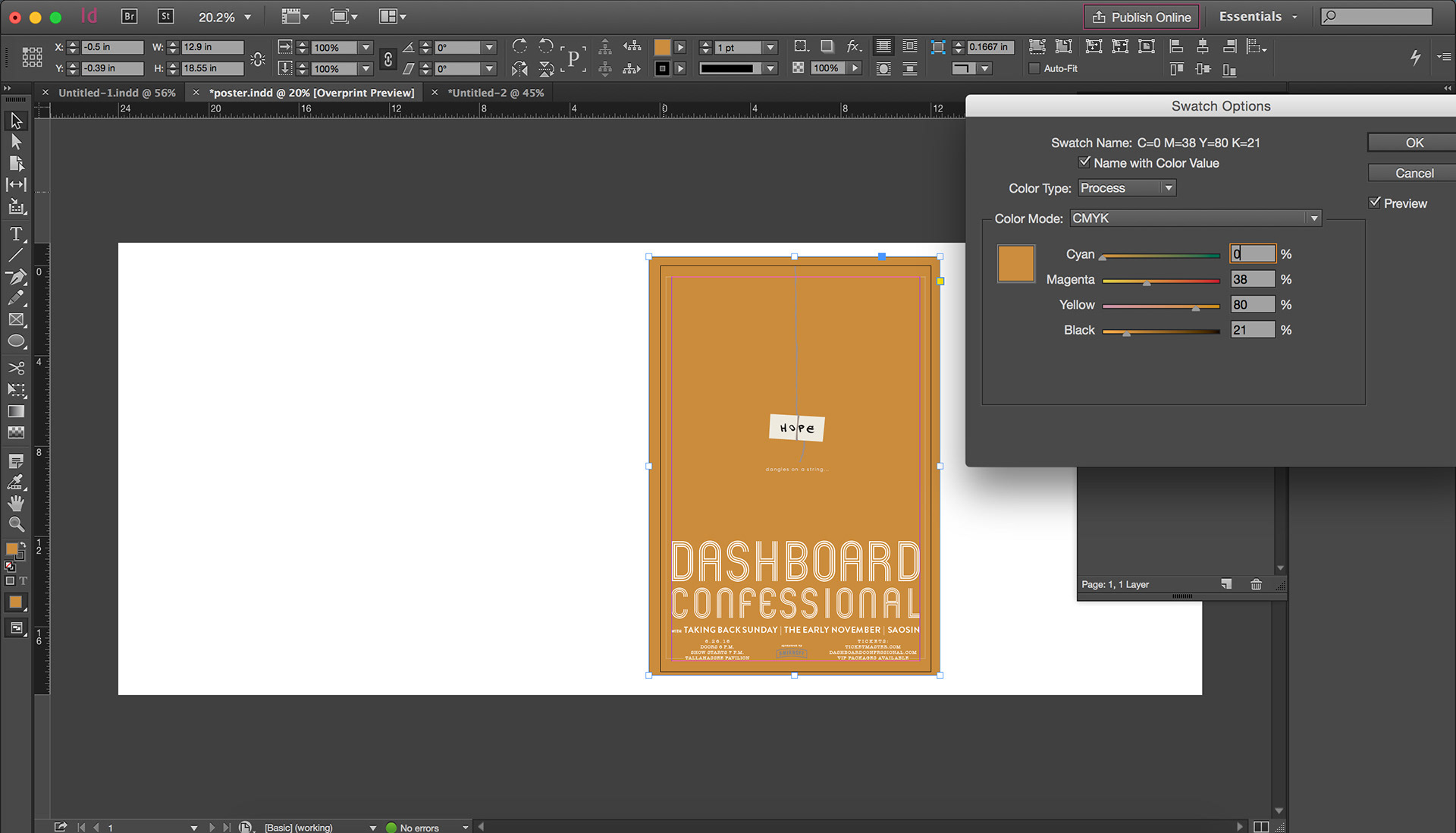Screen dimensions: 1456x833
Task: Select the Pen tool
Action: point(16,277)
